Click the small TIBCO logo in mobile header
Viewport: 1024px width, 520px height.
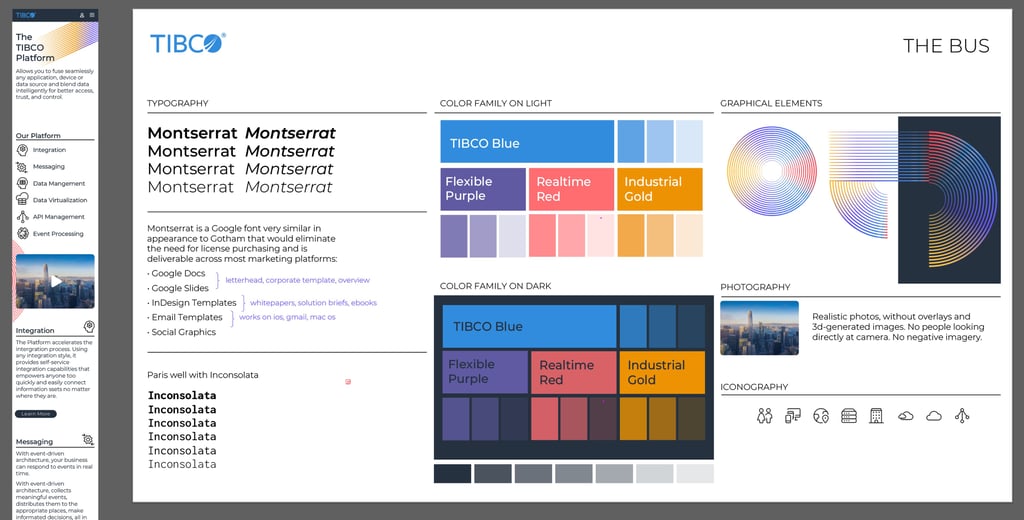click(x=25, y=14)
